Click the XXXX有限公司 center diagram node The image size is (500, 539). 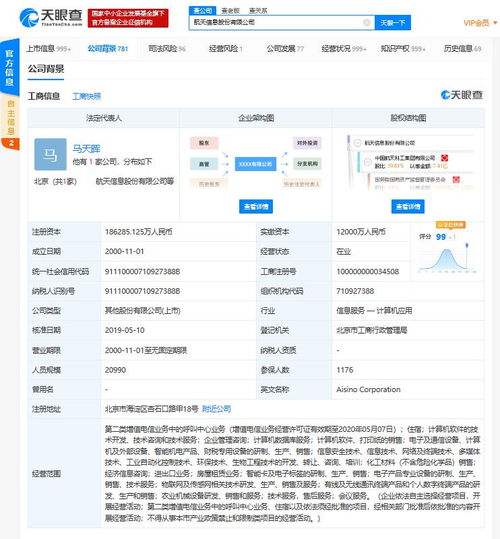click(255, 164)
